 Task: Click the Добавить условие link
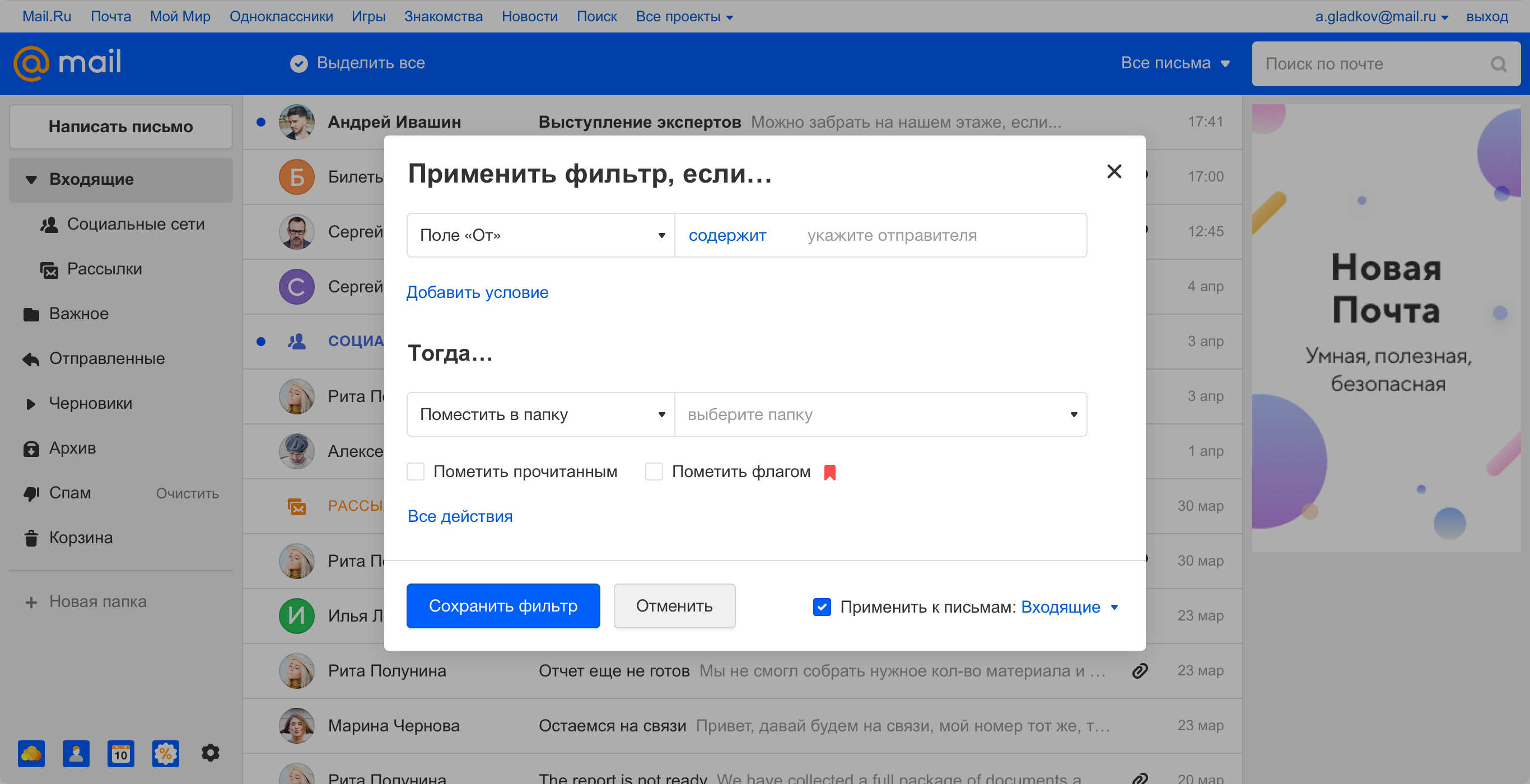[477, 292]
